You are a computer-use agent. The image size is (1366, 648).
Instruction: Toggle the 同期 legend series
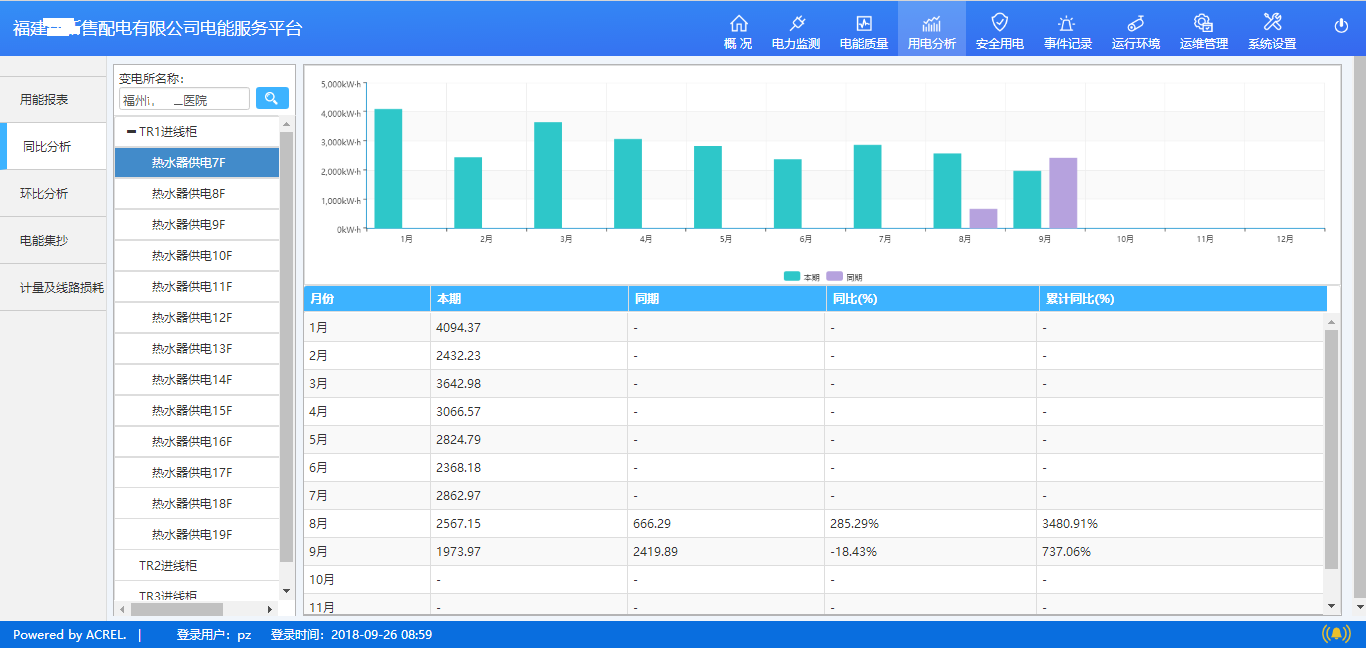pyautogui.click(x=844, y=276)
